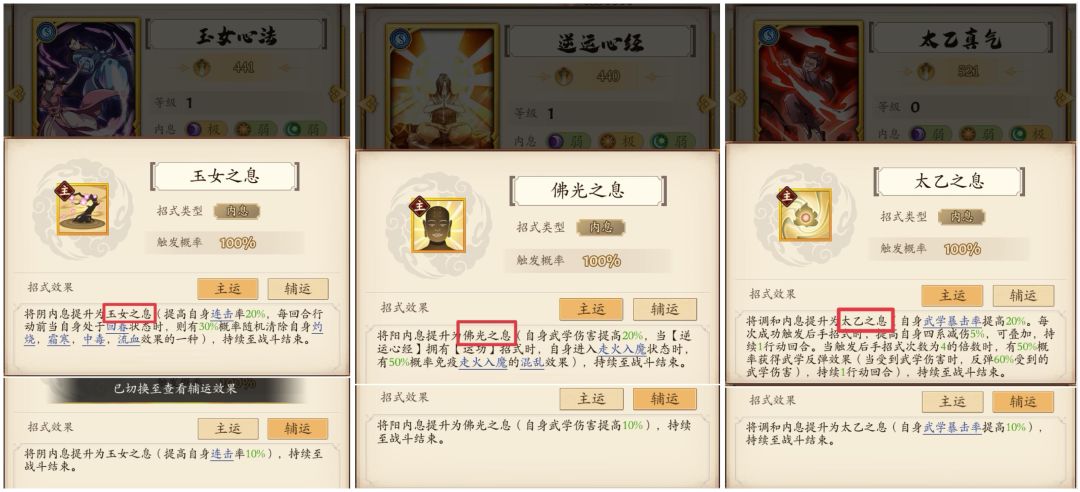Select 辅运 tab in 玉女之息 panel

pos(298,289)
